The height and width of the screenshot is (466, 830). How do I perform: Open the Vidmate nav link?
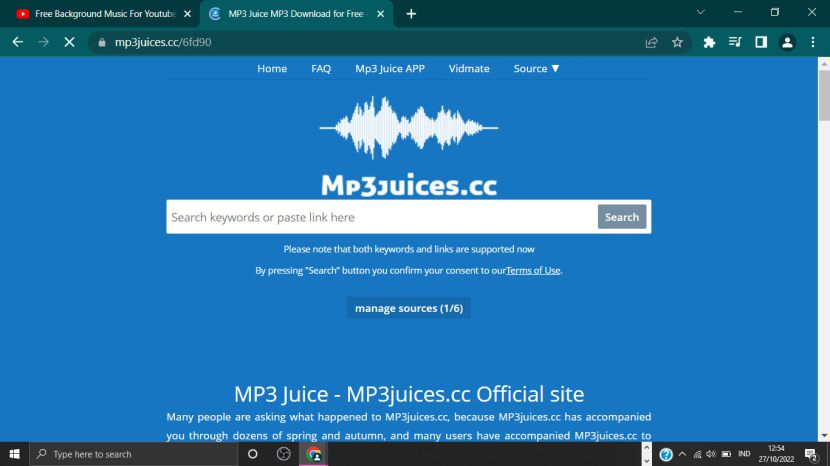pyautogui.click(x=469, y=68)
